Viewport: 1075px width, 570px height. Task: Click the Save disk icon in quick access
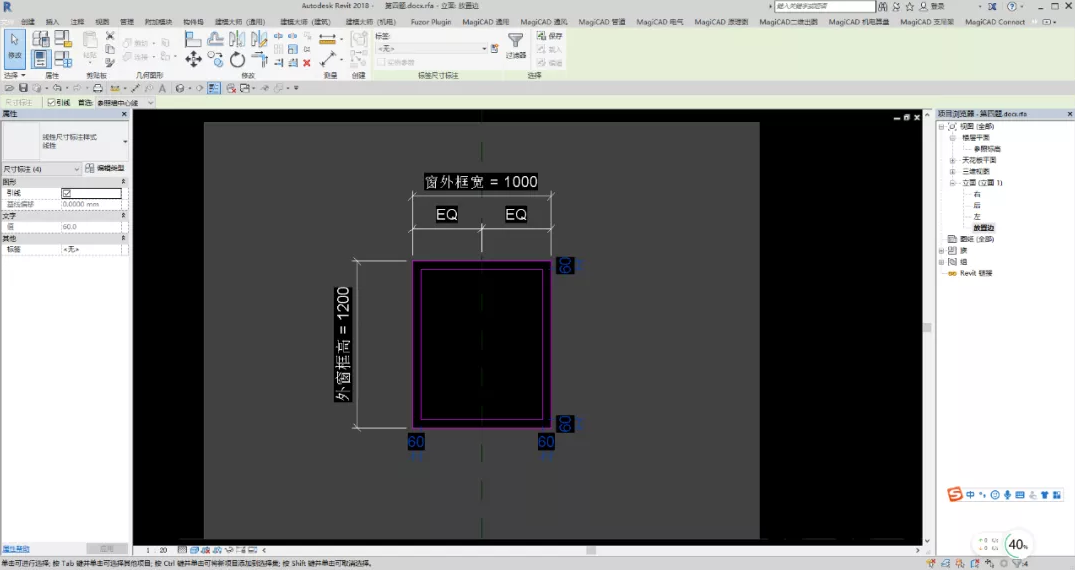pyautogui.click(x=23, y=88)
